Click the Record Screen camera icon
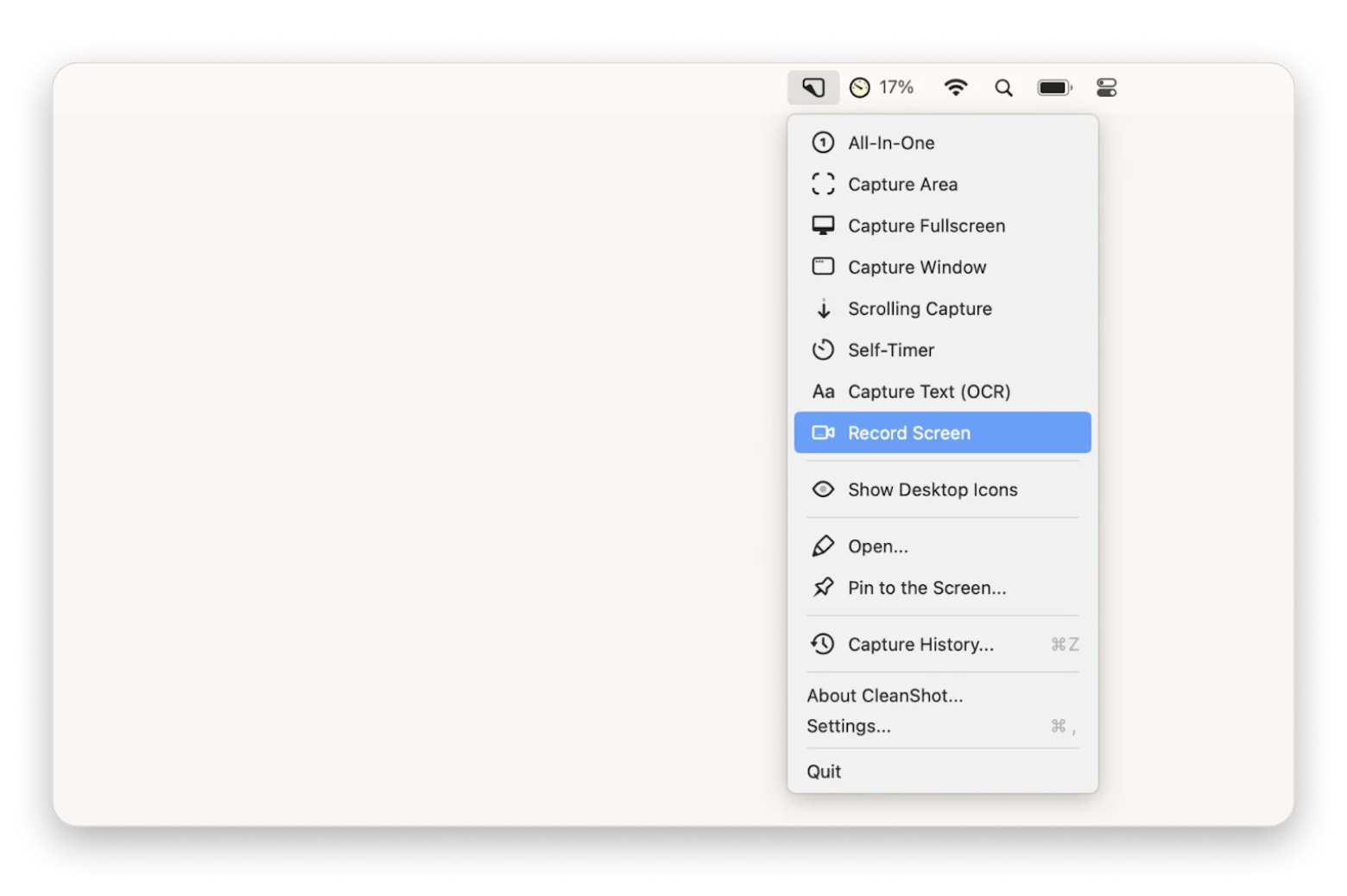Viewport: 1347px width, 896px height. (823, 432)
